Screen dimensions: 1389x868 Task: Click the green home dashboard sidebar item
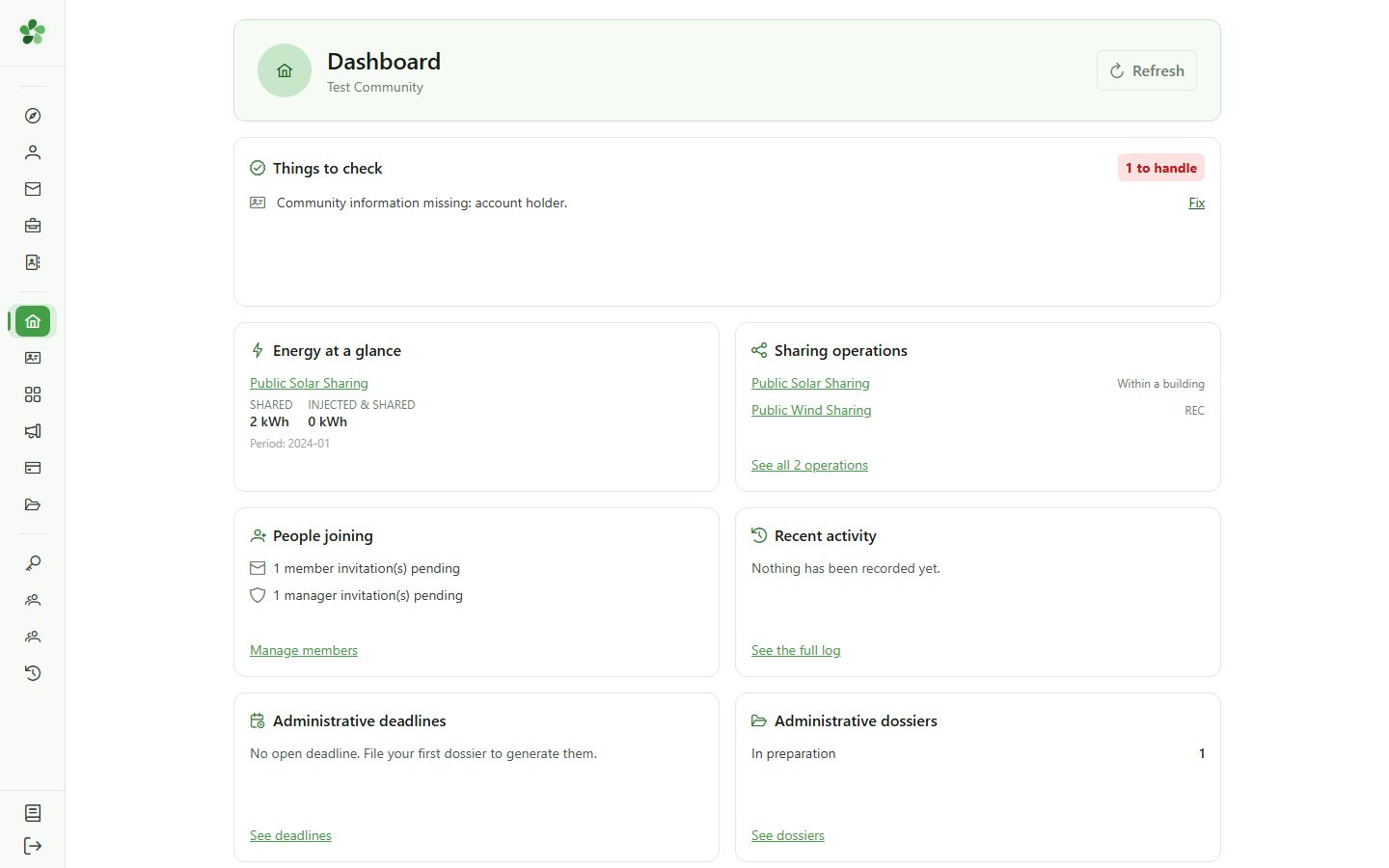click(33, 321)
